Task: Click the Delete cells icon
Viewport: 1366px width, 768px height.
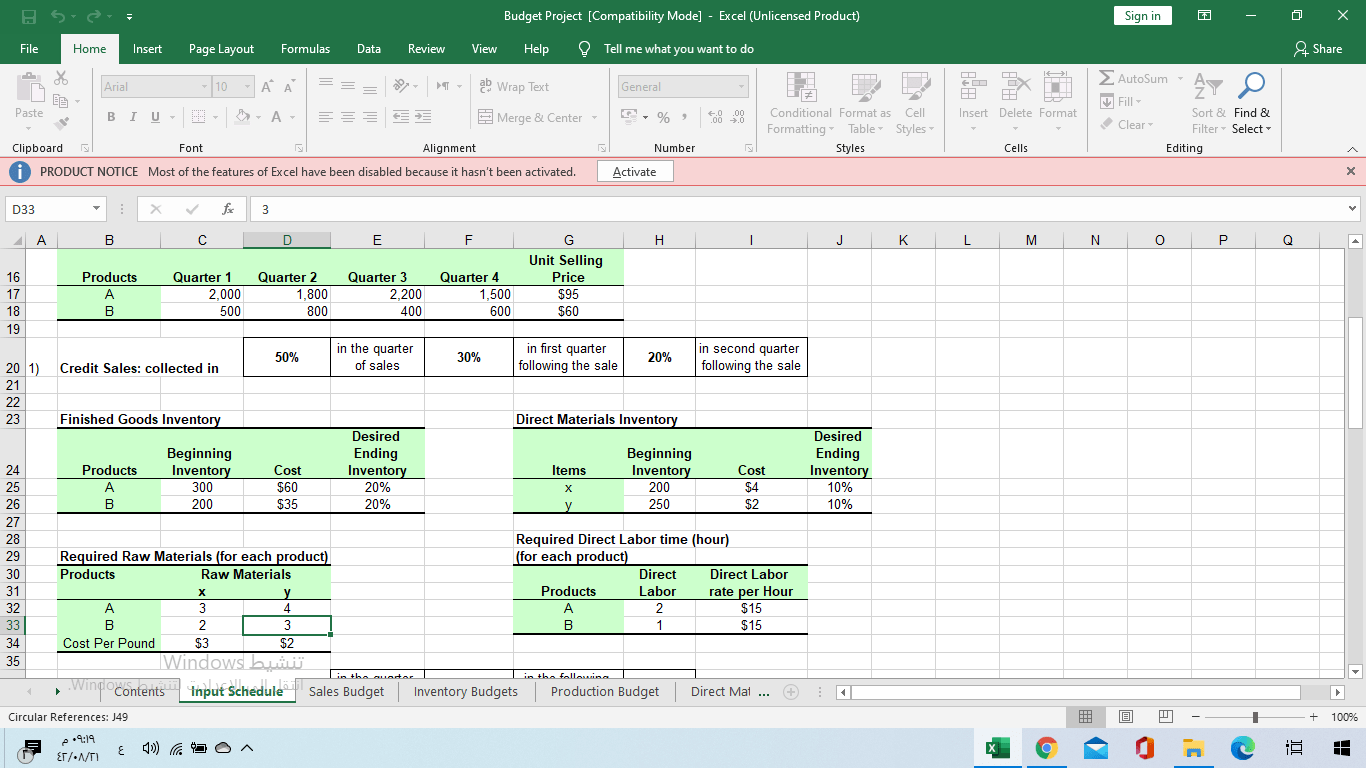Action: point(1015,87)
